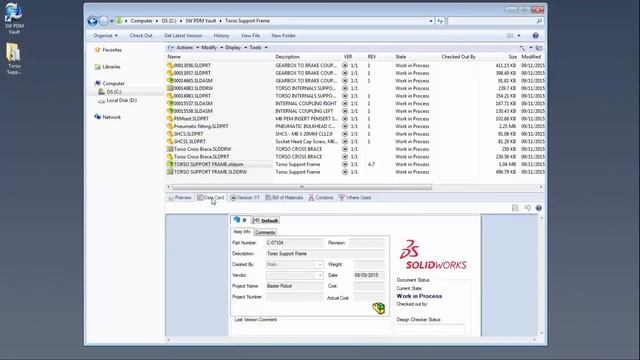Open the Comments tab in data card
Image resolution: width=640 pixels, height=360 pixels.
(265, 232)
